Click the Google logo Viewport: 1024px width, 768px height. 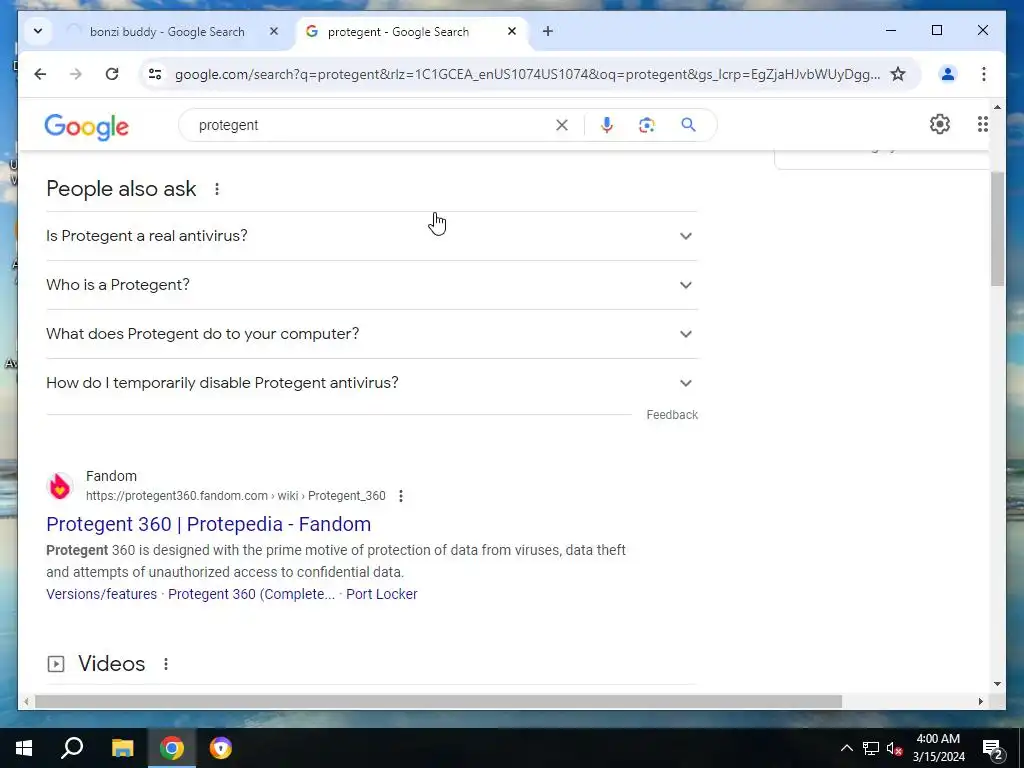click(86, 126)
